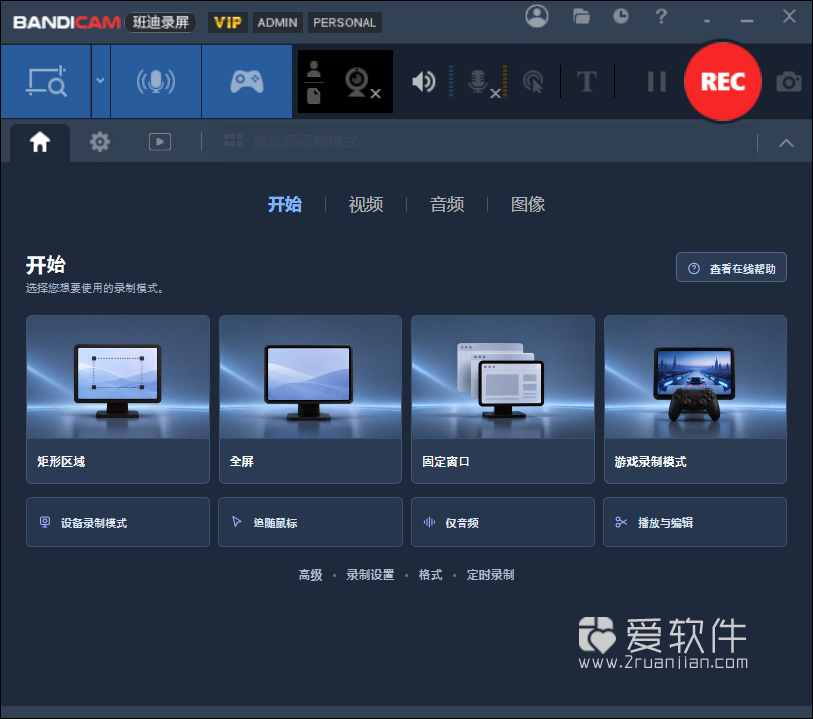Screen dimensions: 813x719
Task: Toggle the webcam overlay icon
Action: (x=362, y=82)
